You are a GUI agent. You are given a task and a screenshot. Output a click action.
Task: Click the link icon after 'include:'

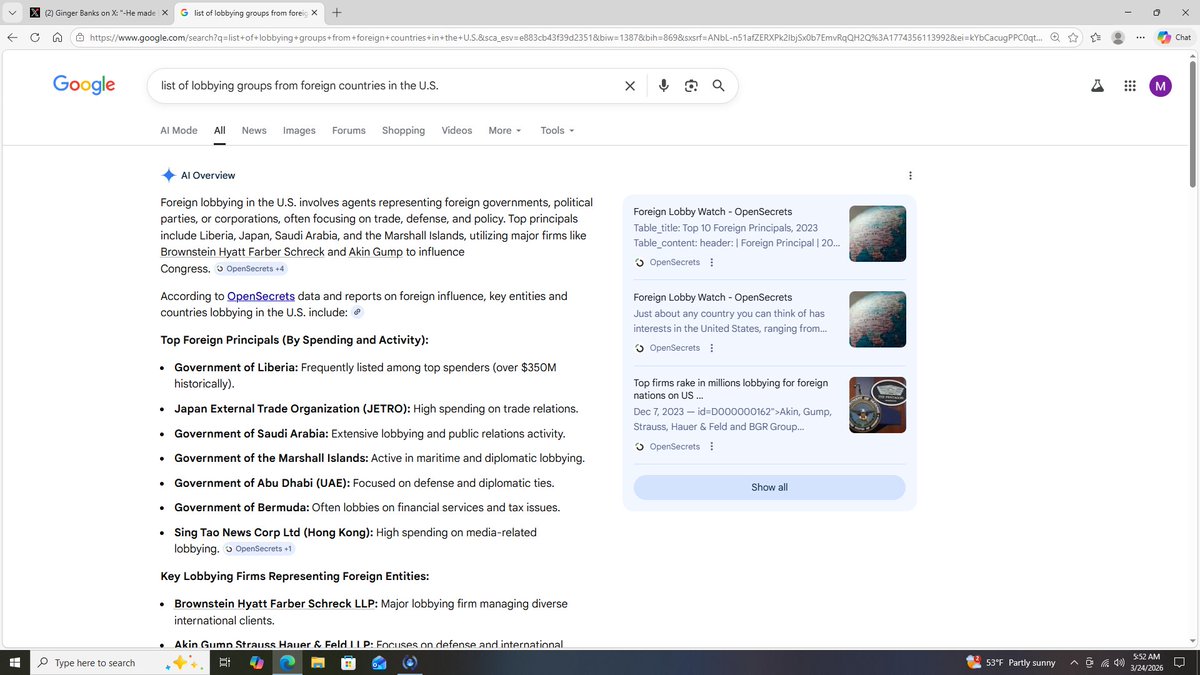[x=357, y=312]
